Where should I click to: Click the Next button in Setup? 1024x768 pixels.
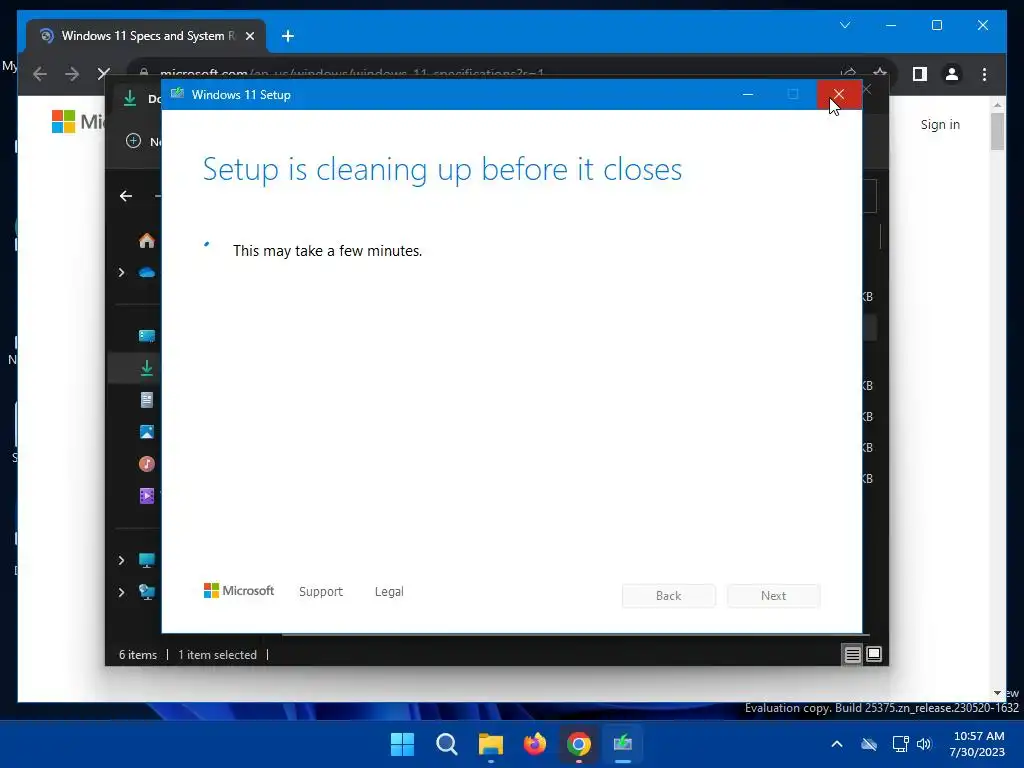(x=773, y=596)
